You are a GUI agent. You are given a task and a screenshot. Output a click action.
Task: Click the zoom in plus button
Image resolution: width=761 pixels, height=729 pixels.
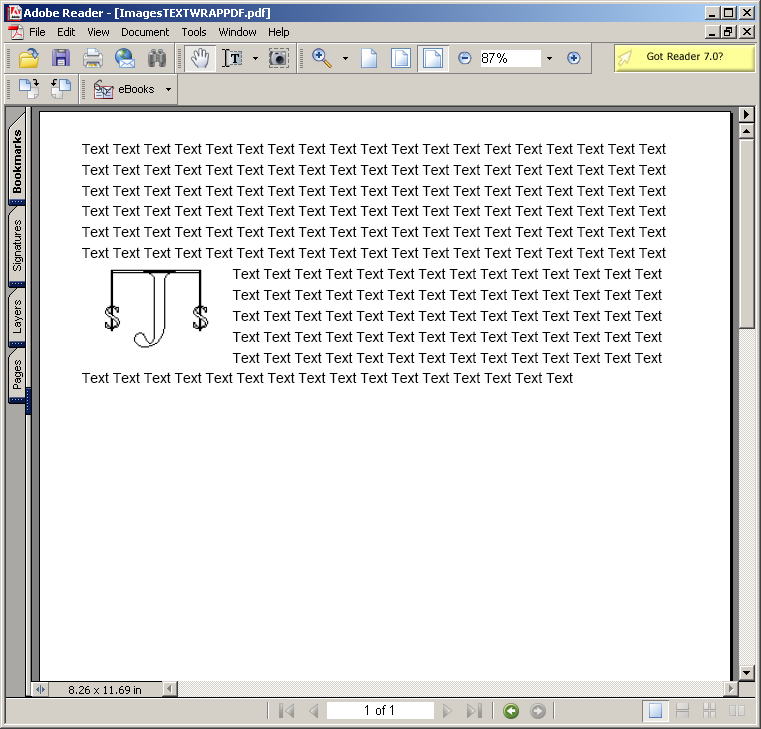(574, 58)
